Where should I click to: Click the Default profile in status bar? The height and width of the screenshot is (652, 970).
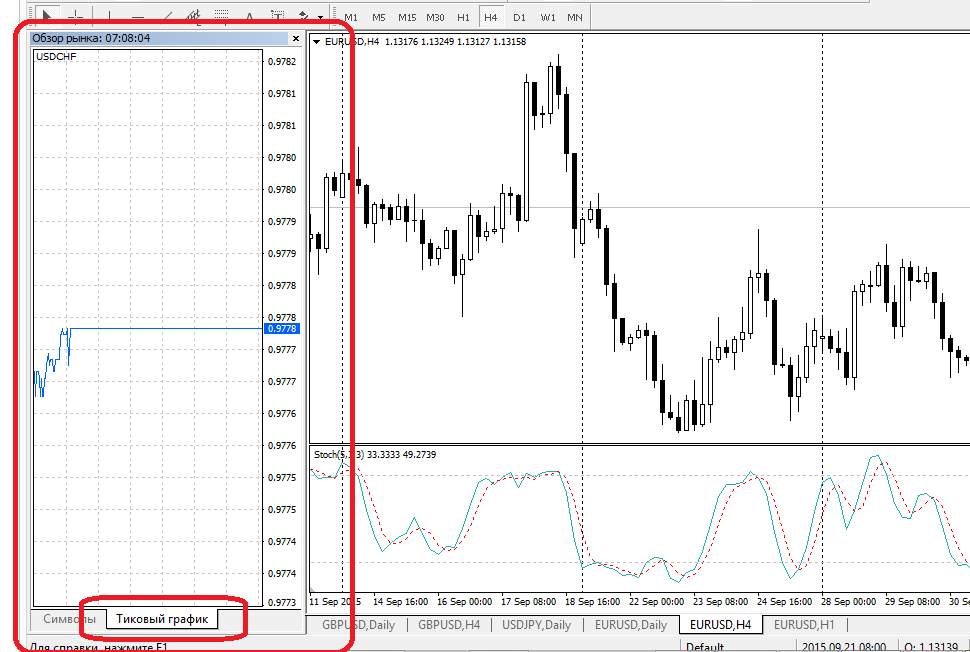pos(705,646)
